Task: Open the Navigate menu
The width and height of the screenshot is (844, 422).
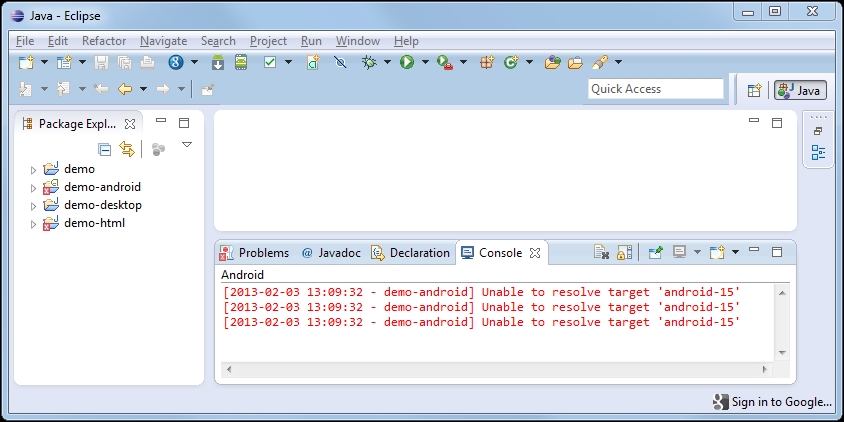Action: (x=164, y=41)
